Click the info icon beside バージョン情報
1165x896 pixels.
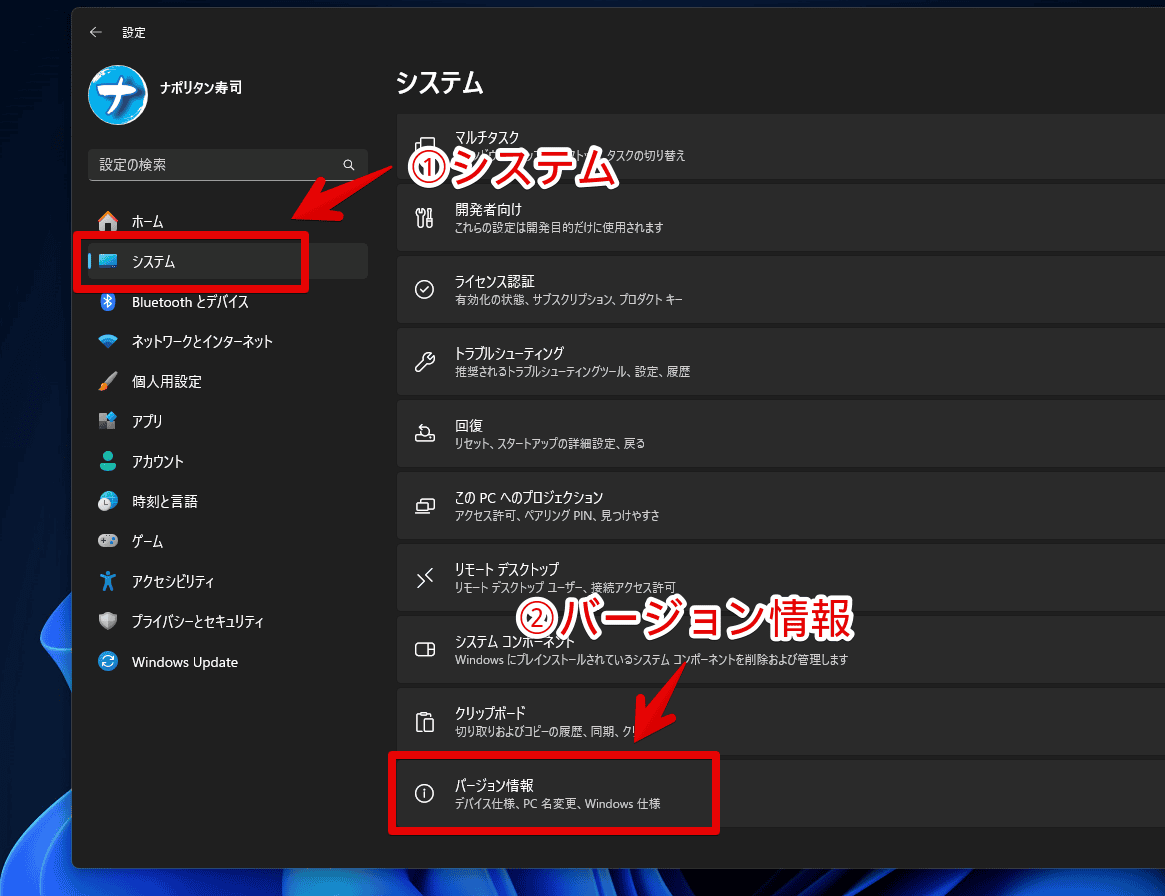(x=424, y=793)
